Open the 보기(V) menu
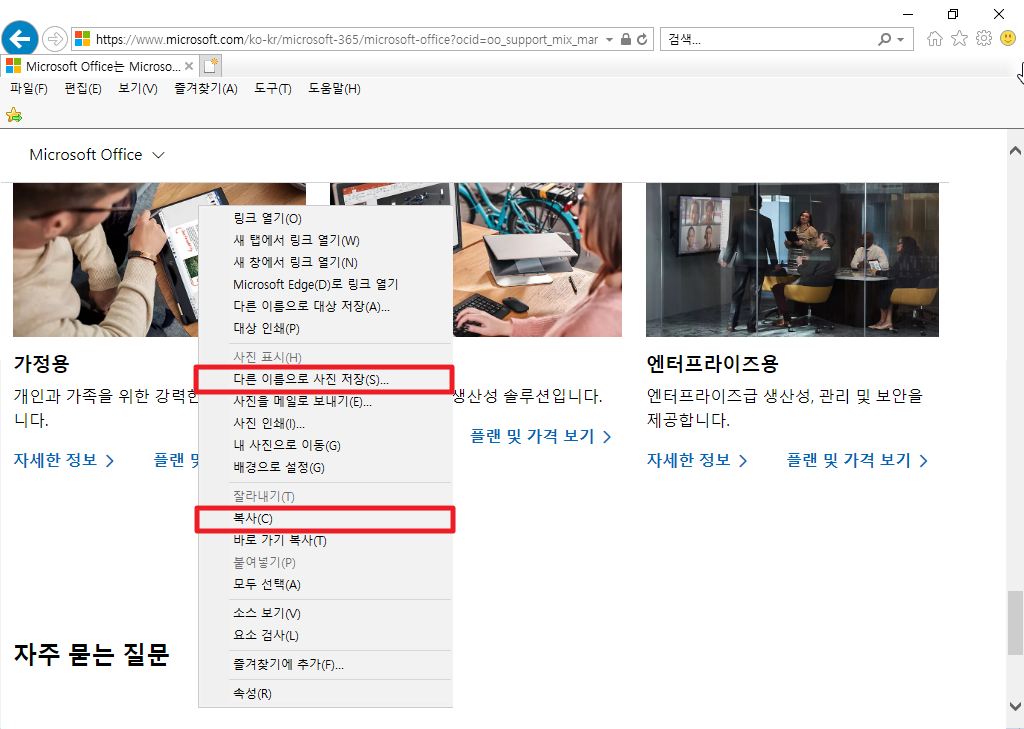This screenshot has height=729, width=1024. point(138,88)
